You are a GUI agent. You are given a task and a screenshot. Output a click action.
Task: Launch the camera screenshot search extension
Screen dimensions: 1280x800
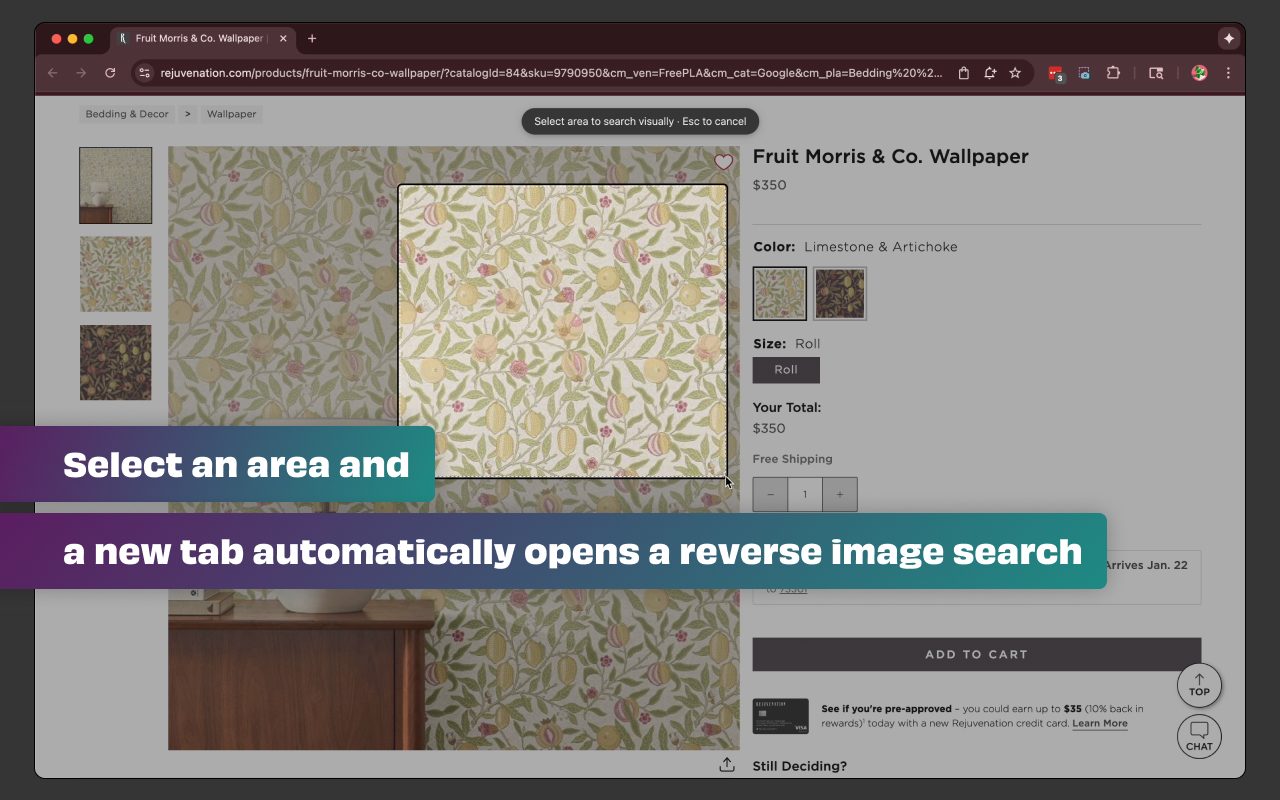(1084, 73)
